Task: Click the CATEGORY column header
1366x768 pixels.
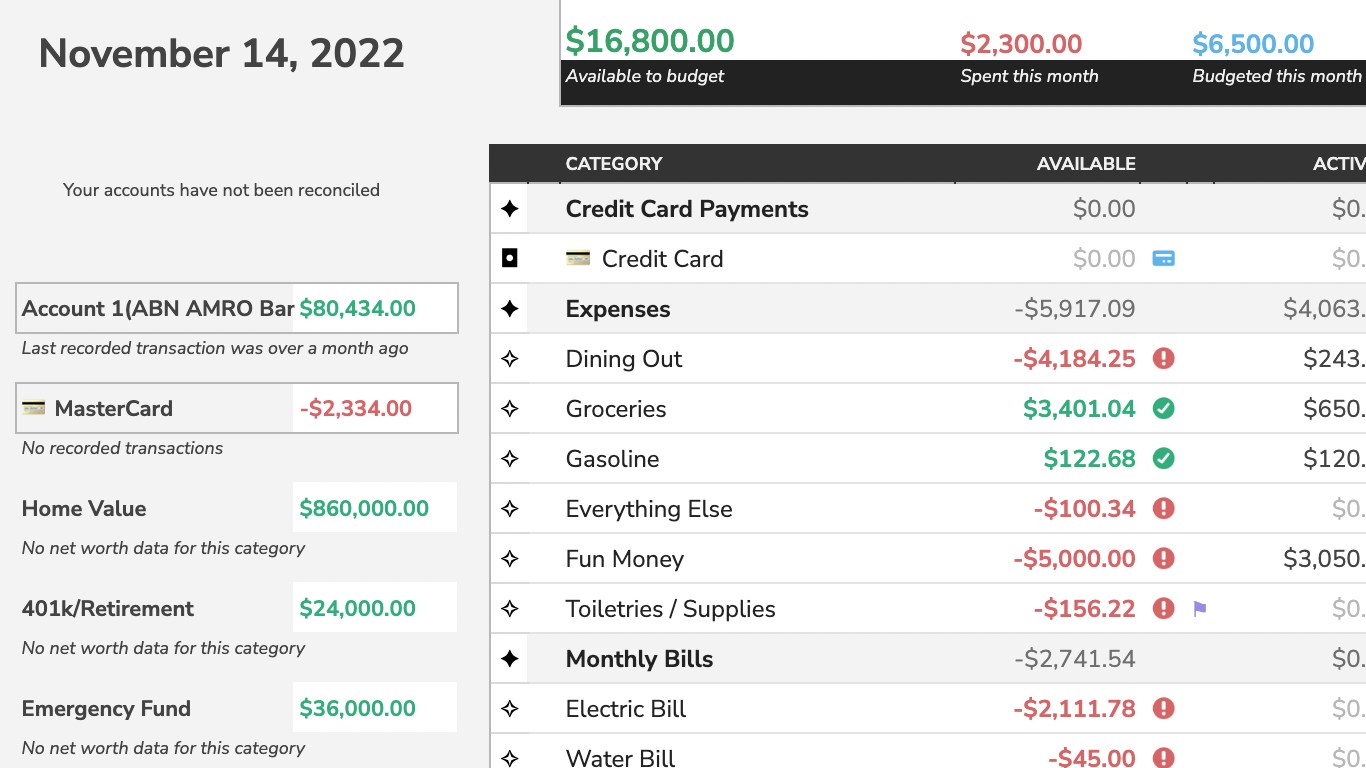Action: pos(614,164)
